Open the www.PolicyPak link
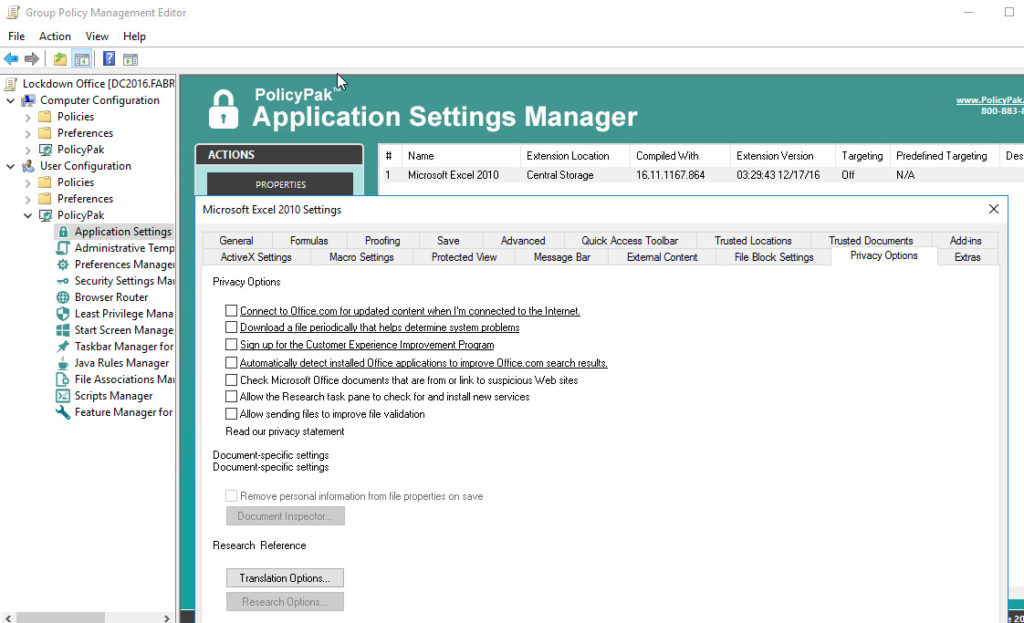The width and height of the screenshot is (1024, 623). coord(989,100)
